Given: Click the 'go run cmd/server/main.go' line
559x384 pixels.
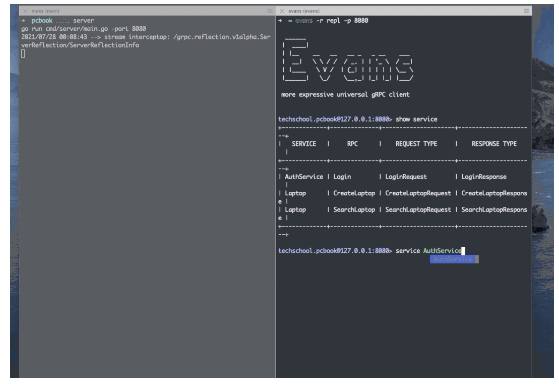Looking at the screenshot, I should coord(83,29).
